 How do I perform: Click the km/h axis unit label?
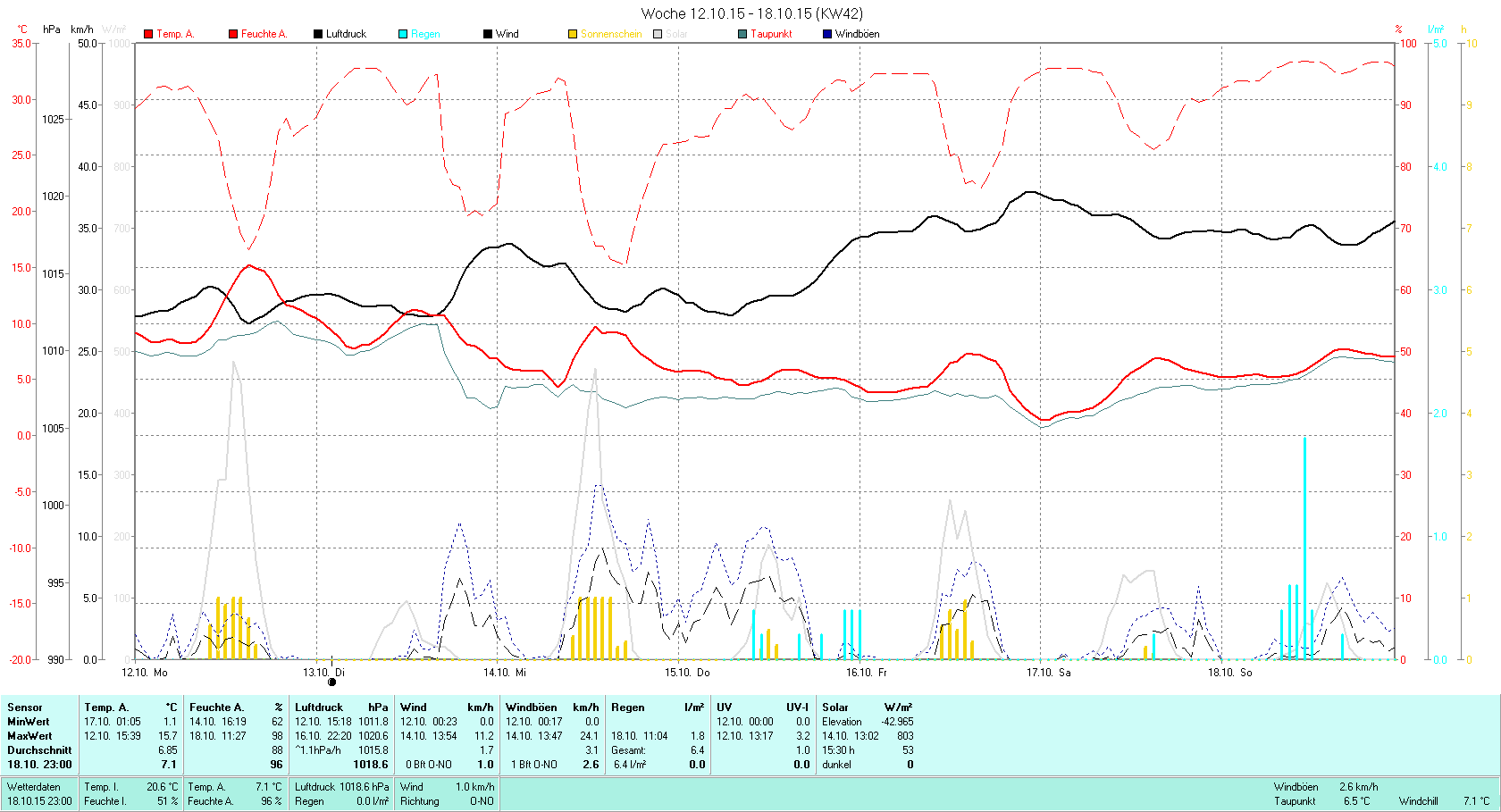pos(82,29)
